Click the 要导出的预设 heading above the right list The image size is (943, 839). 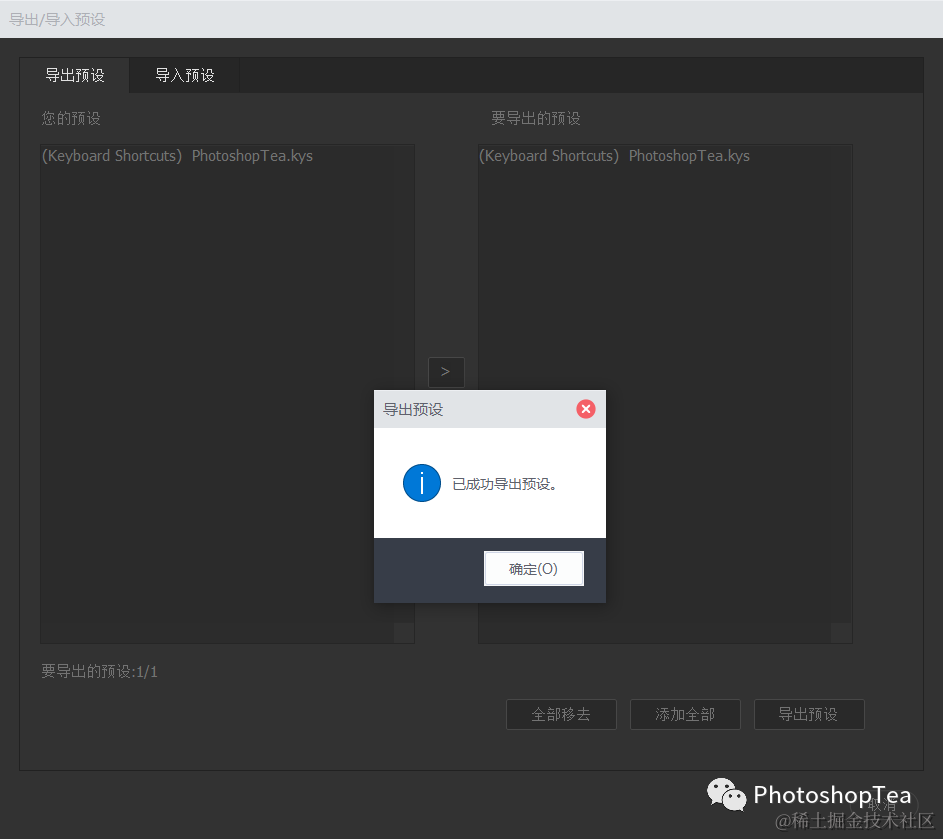[x=536, y=118]
